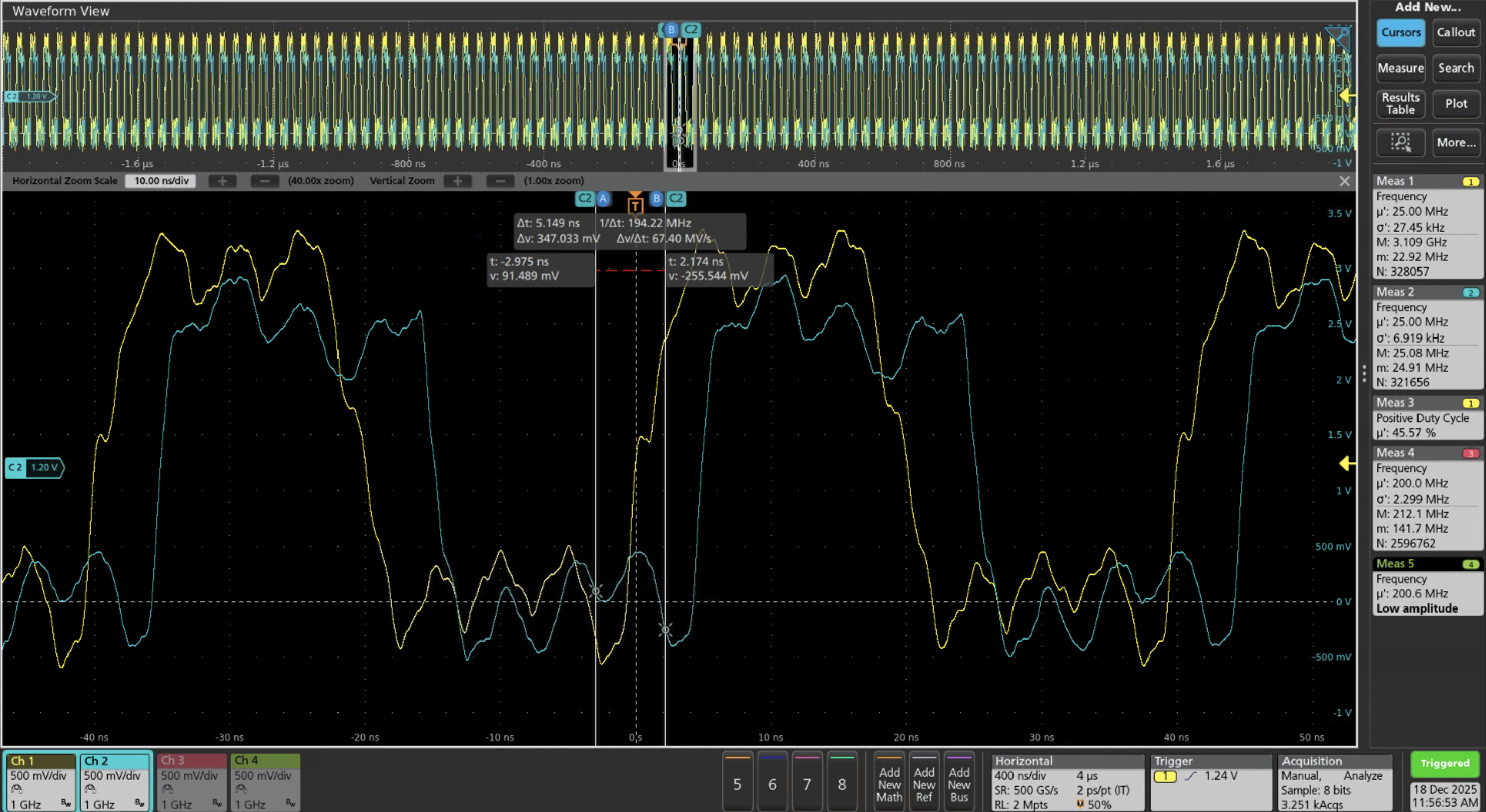
Task: Edit the Horizontal Zoom Scale field
Action: coord(161,181)
